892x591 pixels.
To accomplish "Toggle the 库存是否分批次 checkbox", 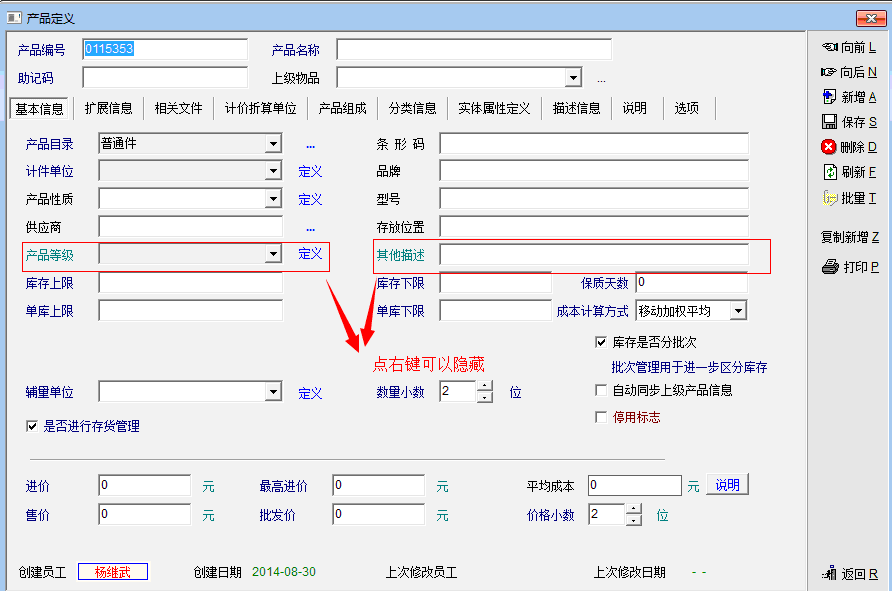I will point(601,342).
